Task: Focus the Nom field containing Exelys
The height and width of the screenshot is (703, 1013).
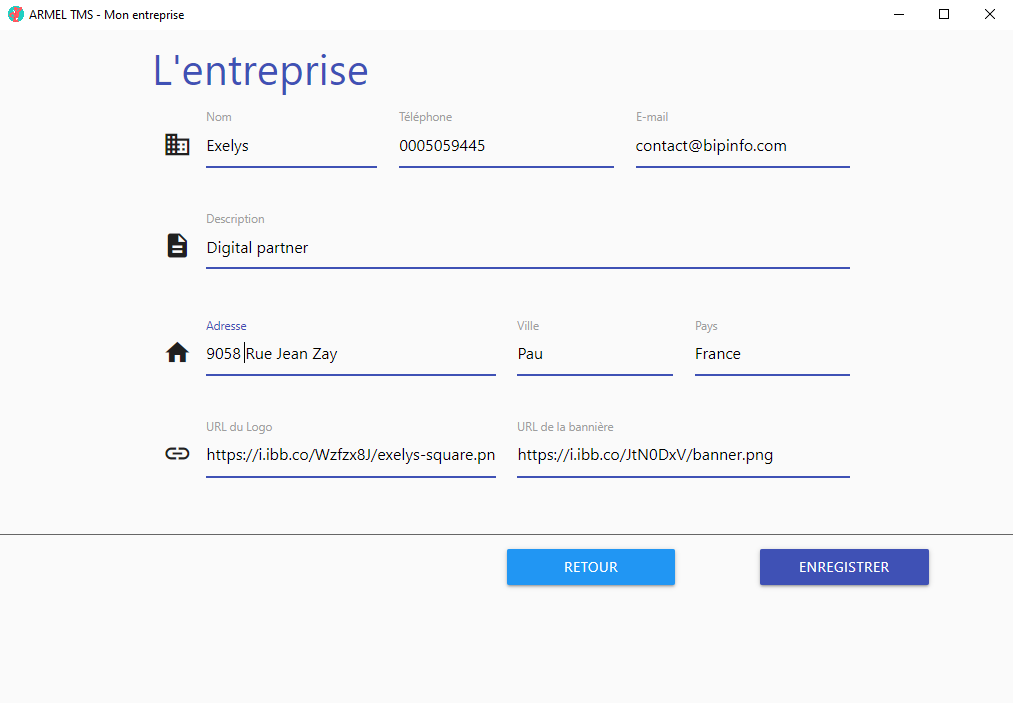Action: tap(290, 146)
